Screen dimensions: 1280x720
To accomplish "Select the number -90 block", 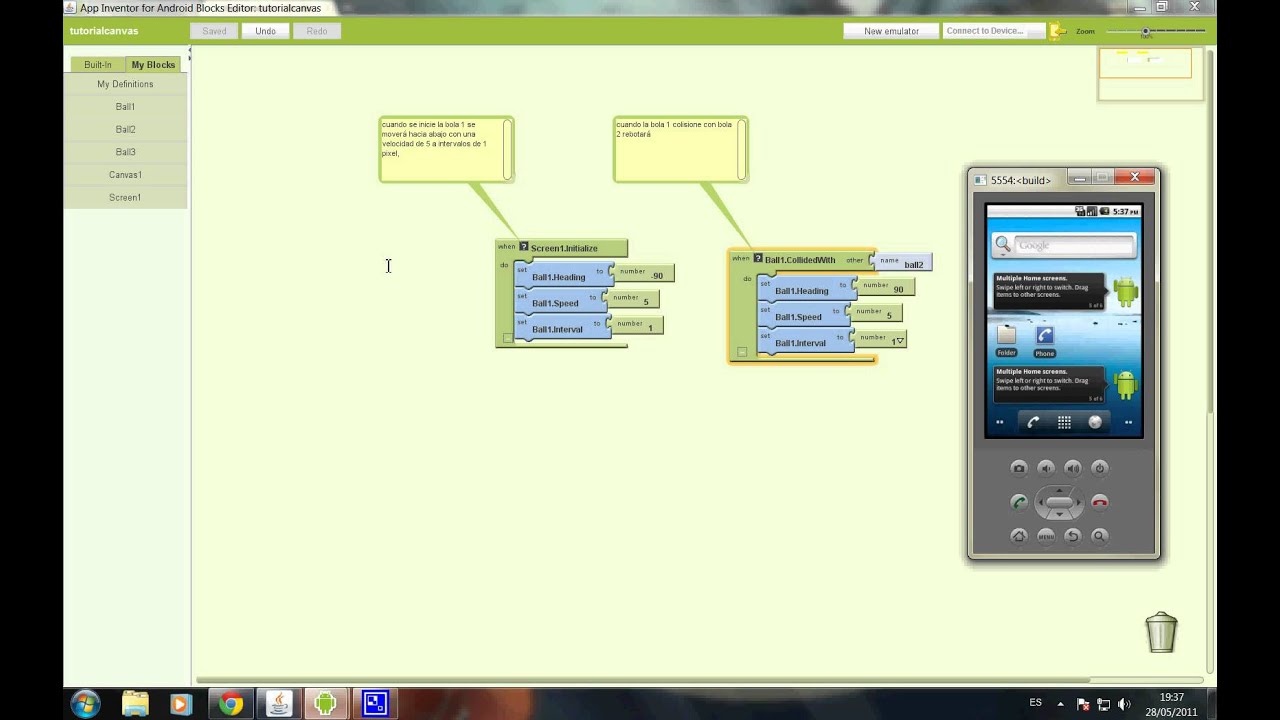I will (x=646, y=274).
